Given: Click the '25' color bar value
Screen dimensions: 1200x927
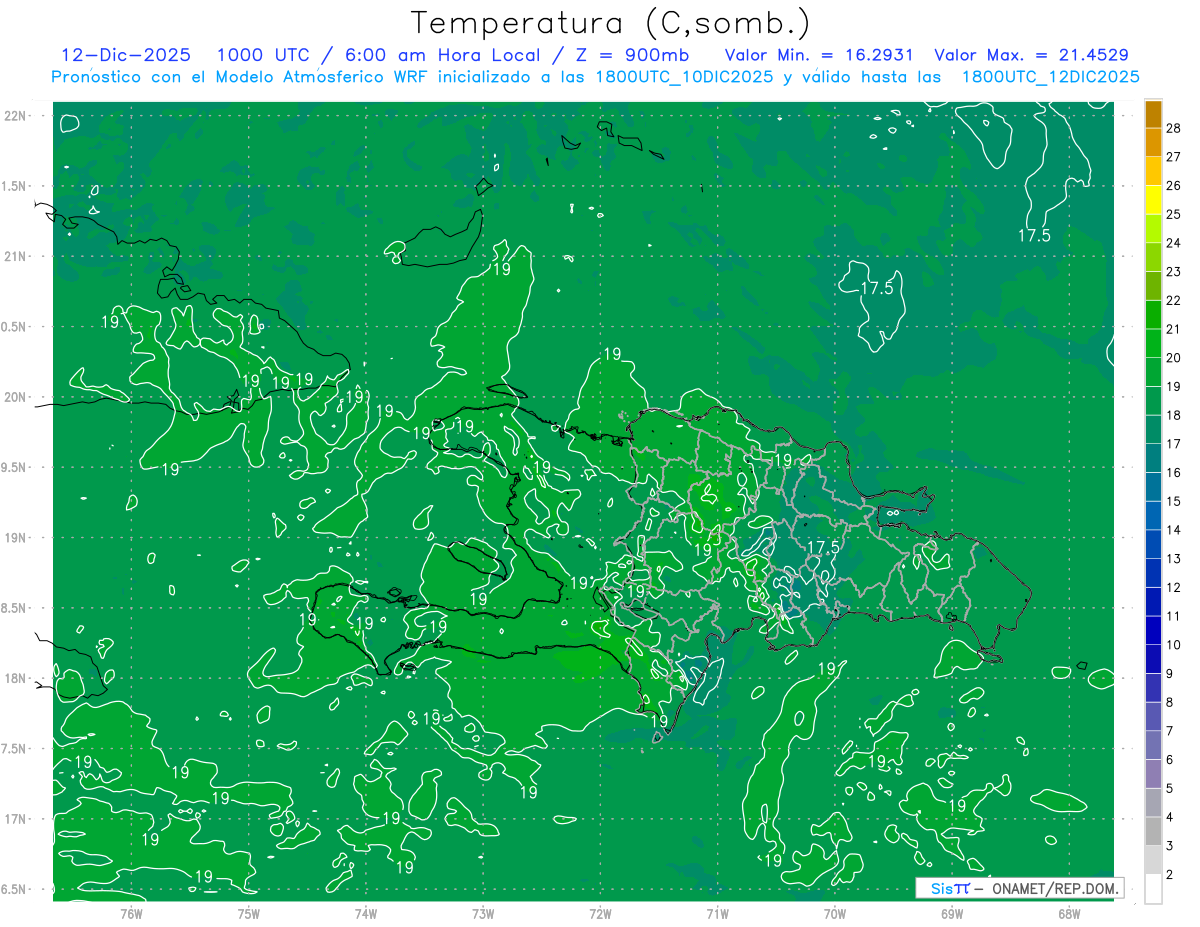Looking at the screenshot, I should [1174, 214].
